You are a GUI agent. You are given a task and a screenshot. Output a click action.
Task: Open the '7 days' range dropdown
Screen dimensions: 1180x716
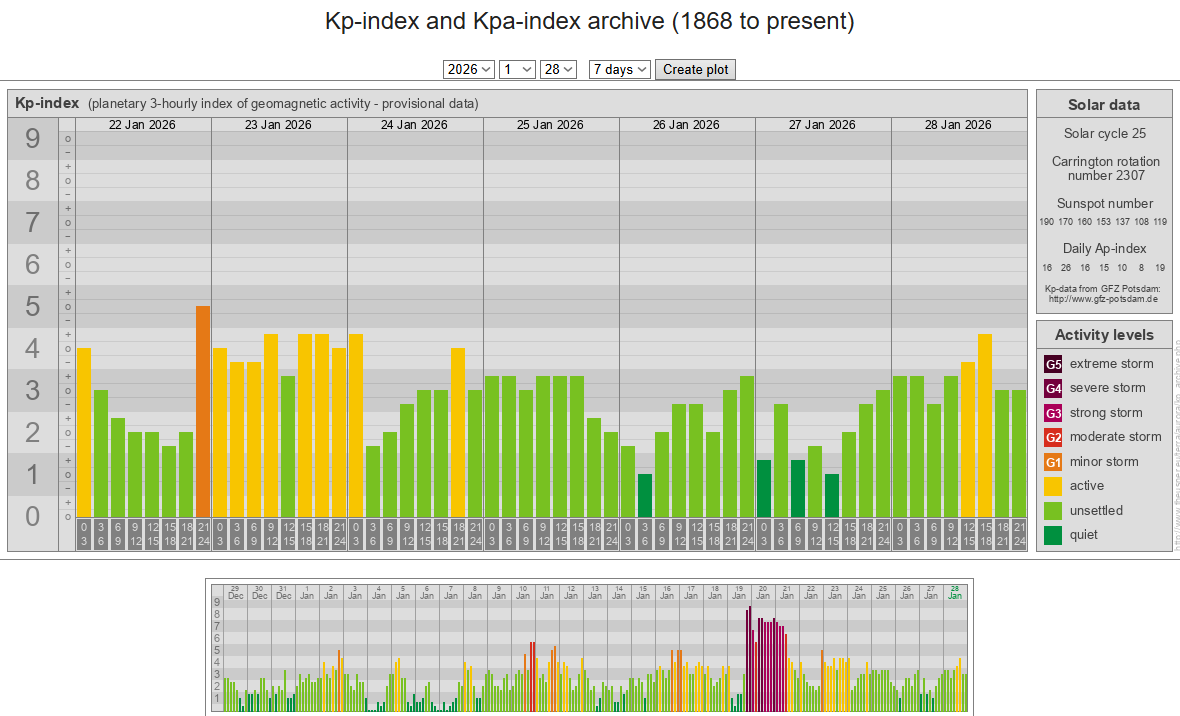[620, 69]
